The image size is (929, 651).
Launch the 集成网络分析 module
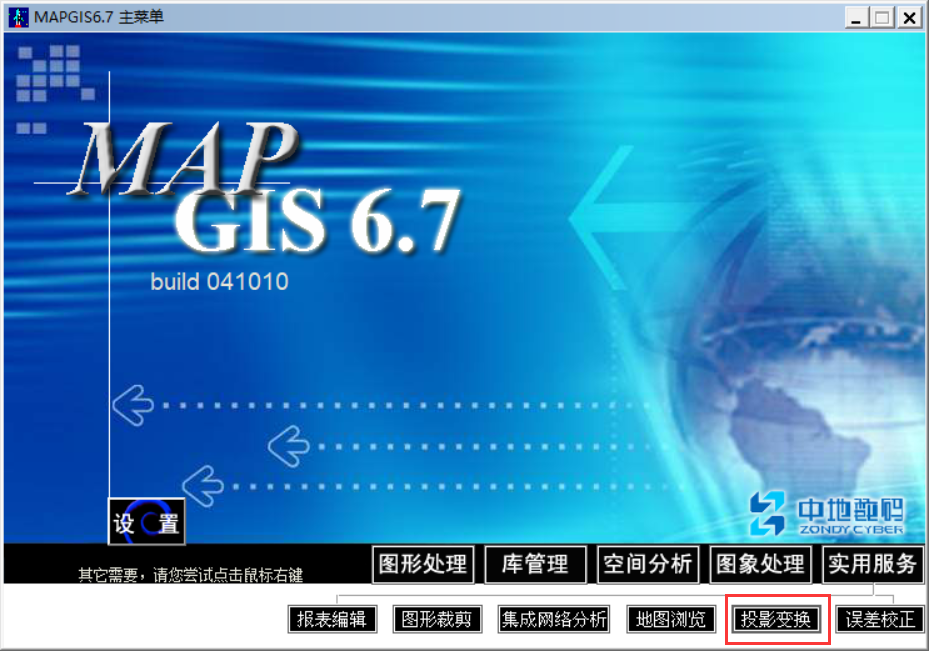pos(554,620)
